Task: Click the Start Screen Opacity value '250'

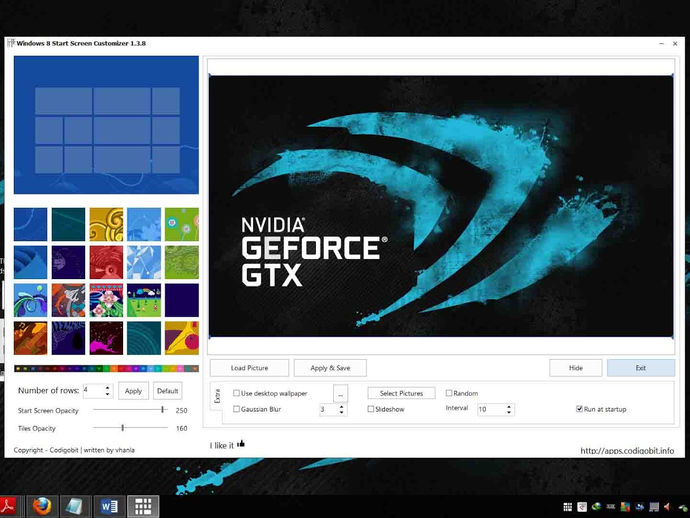Action: [181, 410]
